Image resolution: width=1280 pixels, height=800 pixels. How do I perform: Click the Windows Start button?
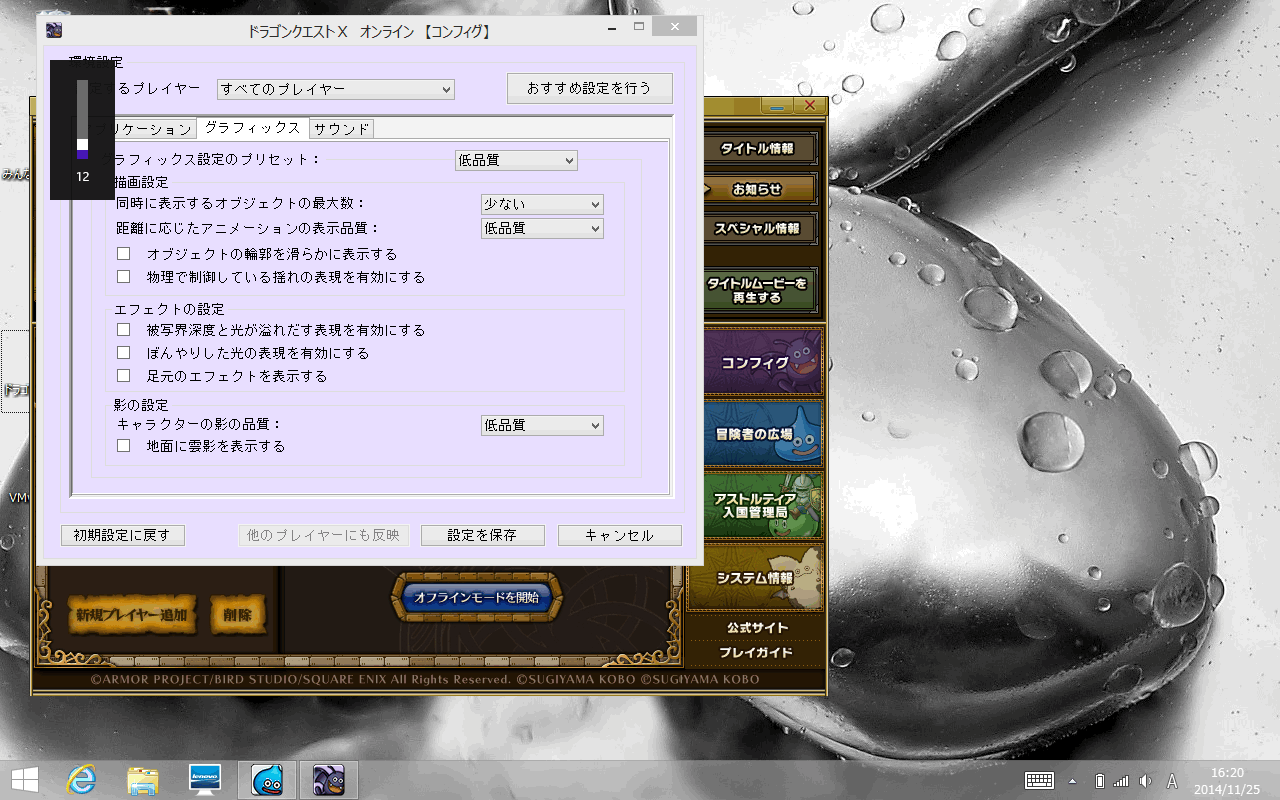(x=25, y=779)
